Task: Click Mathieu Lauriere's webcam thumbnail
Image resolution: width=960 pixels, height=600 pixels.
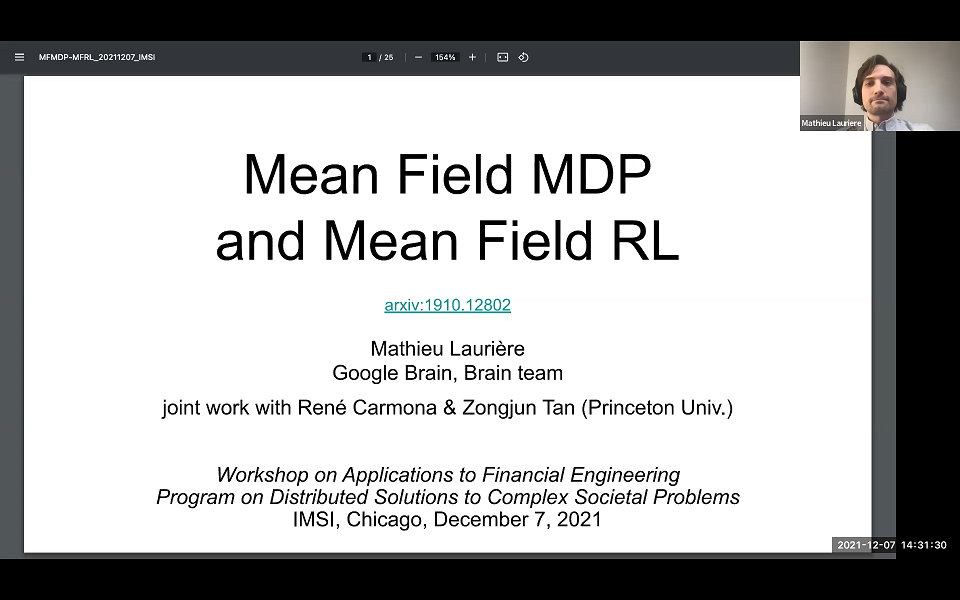Action: 878,85
